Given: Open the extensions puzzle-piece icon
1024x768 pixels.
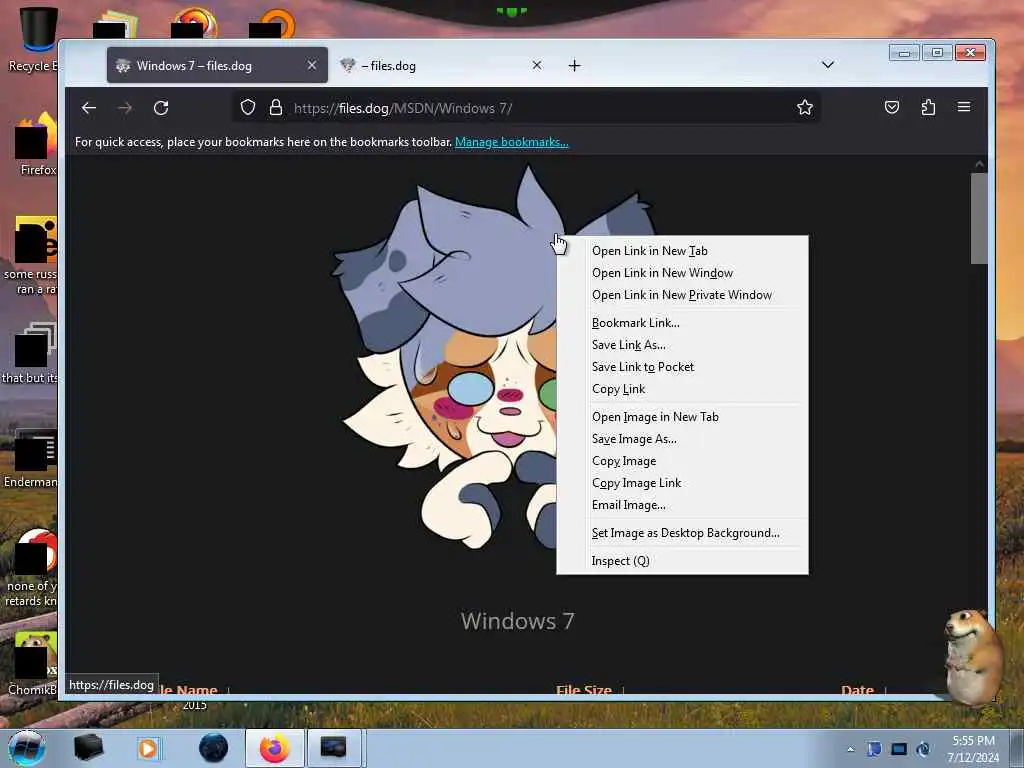Looking at the screenshot, I should coord(928,107).
